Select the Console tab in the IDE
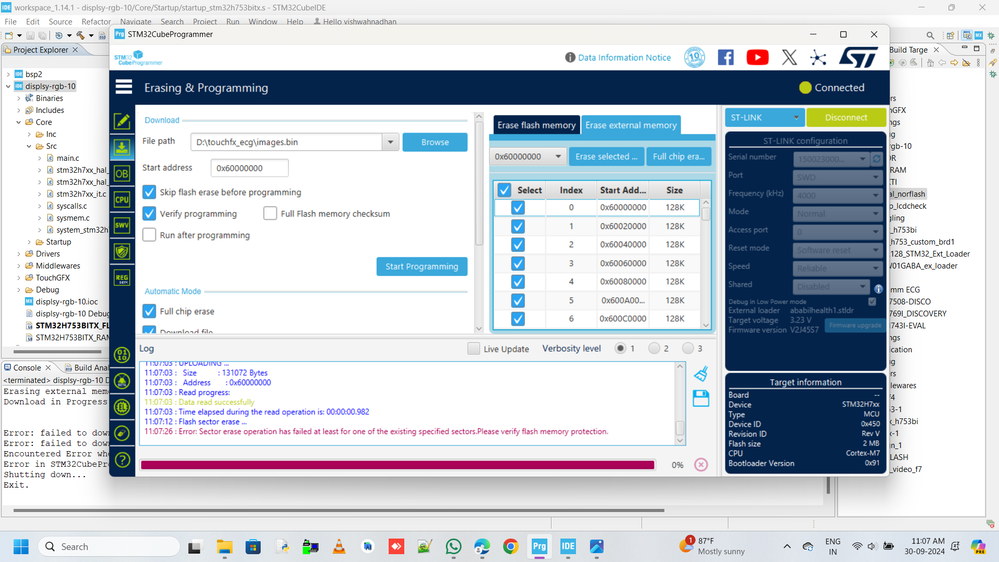This screenshot has height=562, width=999. point(27,368)
